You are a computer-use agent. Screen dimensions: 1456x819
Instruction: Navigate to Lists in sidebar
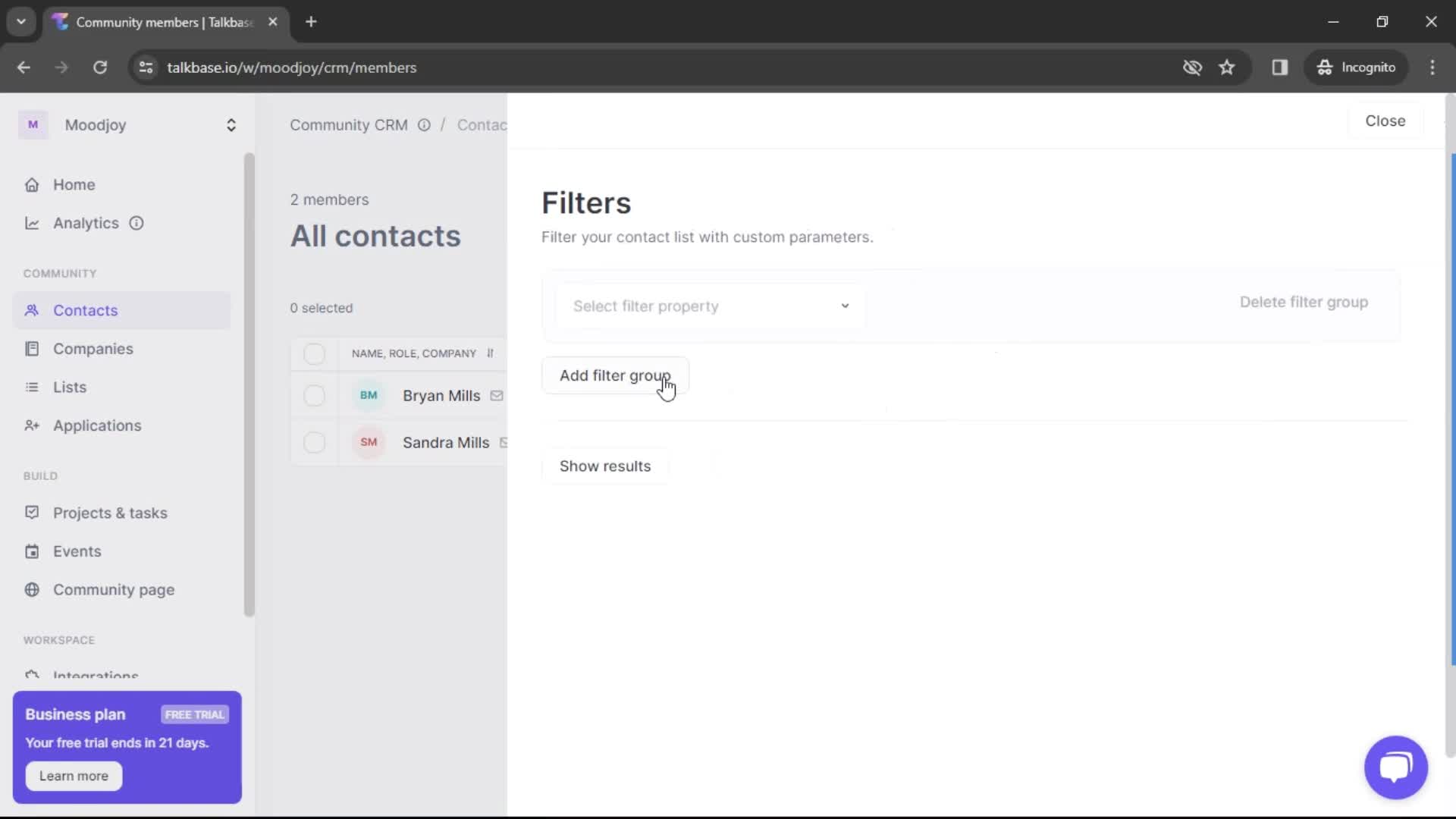coord(70,387)
